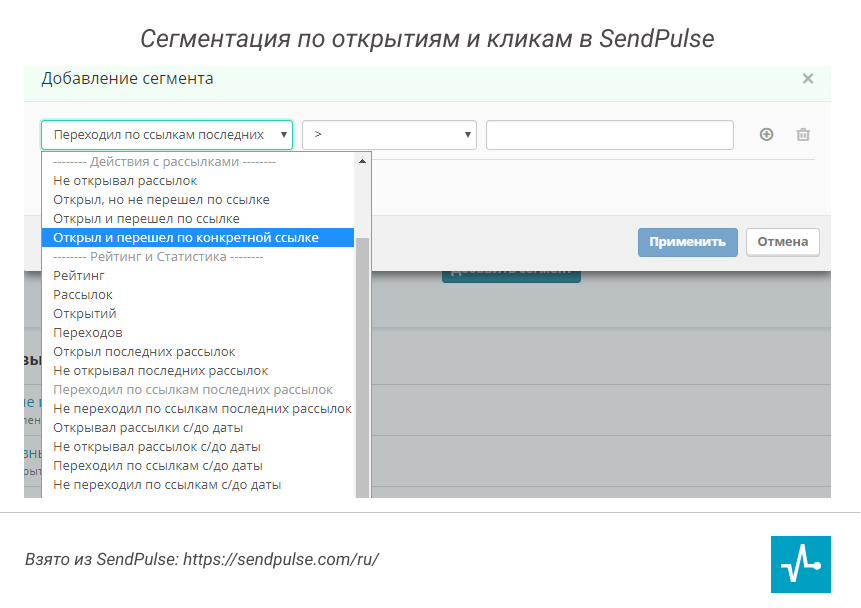
Task: Click the dropdown list scroll up arrow
Action: click(362, 161)
